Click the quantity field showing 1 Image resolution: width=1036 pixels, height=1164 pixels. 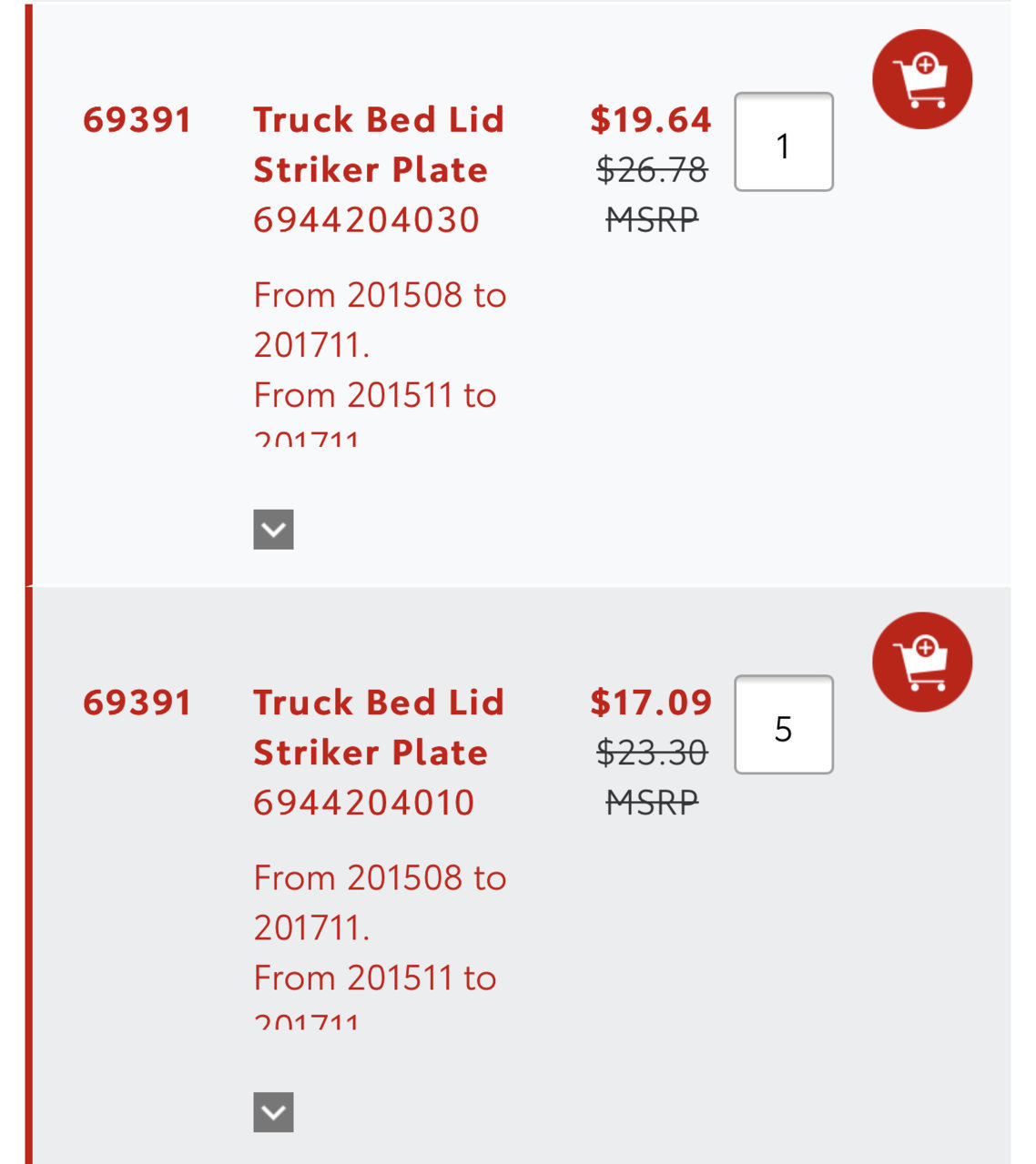[x=784, y=142]
